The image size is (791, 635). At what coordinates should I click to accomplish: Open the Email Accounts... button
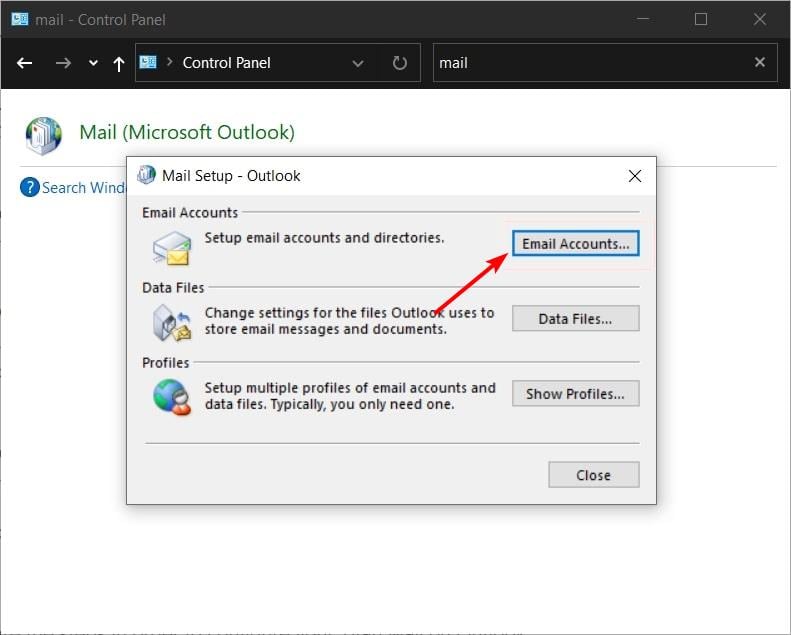point(576,244)
